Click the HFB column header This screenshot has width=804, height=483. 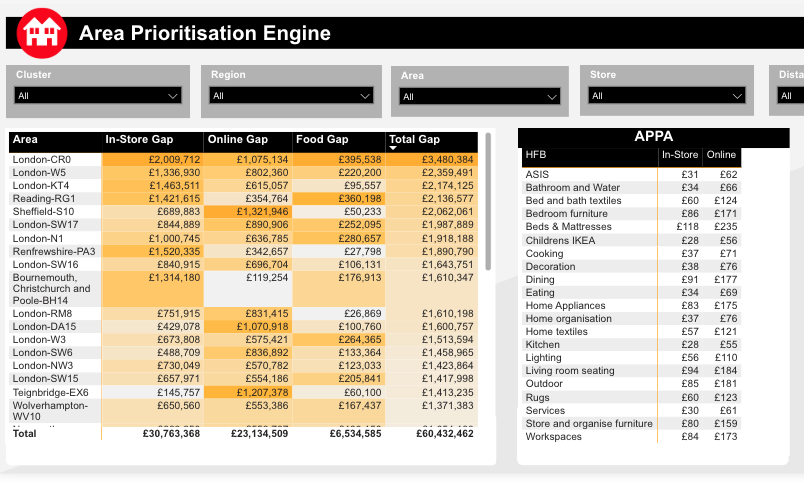coord(590,157)
